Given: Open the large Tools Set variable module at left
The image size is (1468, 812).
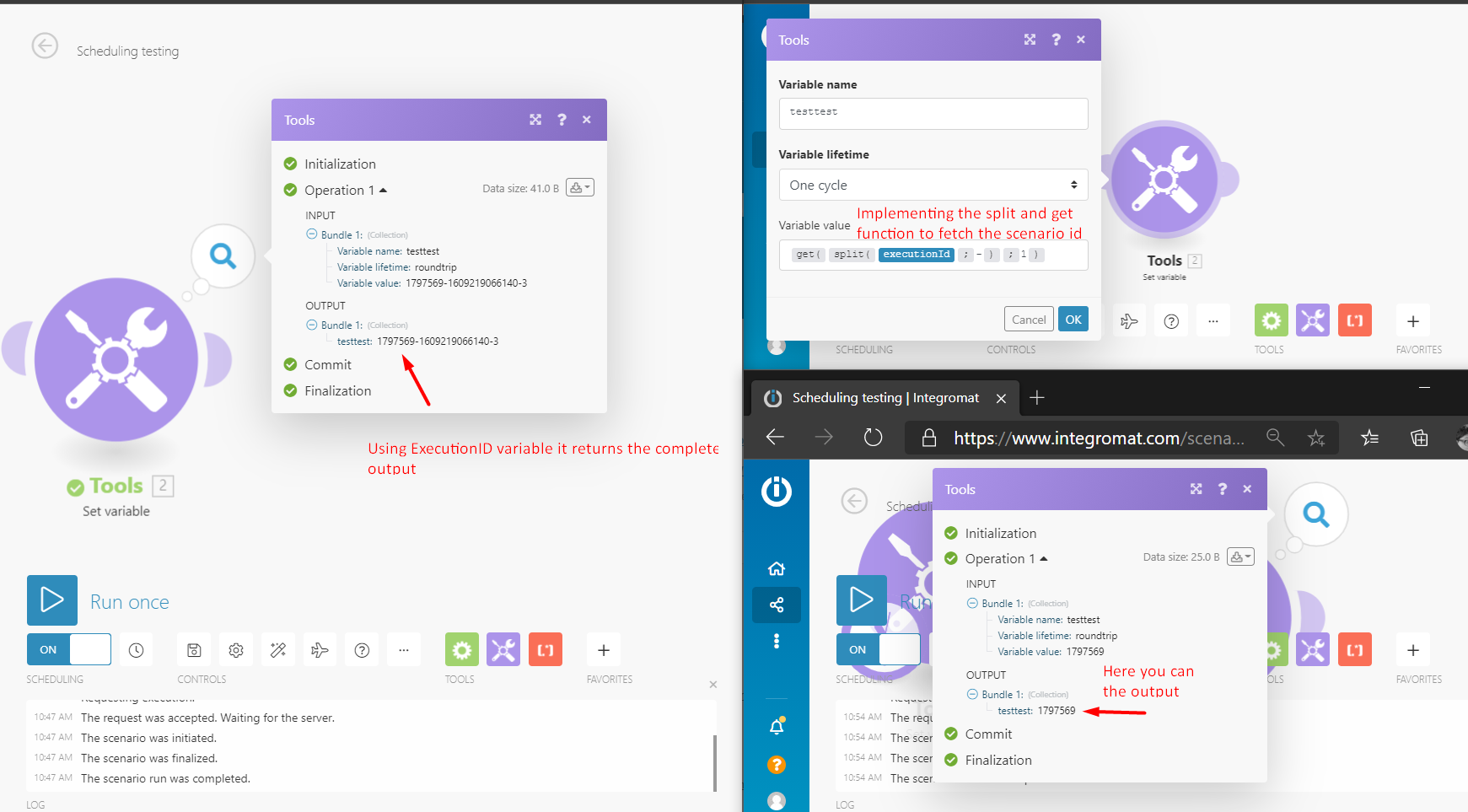Looking at the screenshot, I should 116,360.
